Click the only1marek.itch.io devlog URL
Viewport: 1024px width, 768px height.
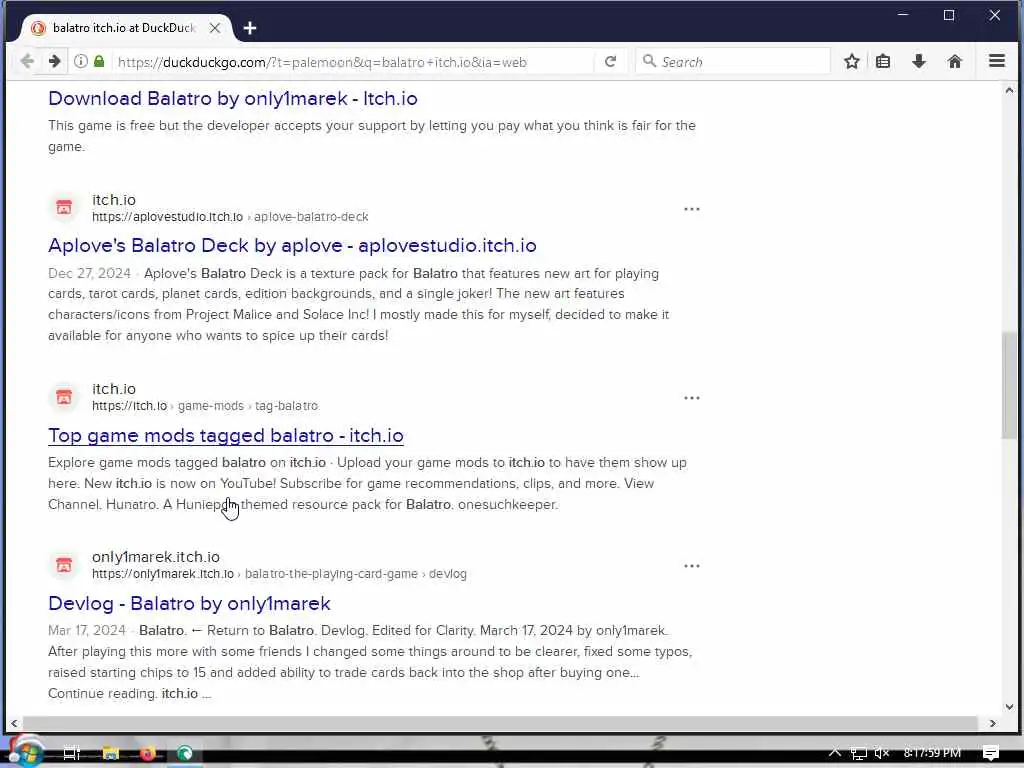coord(279,574)
